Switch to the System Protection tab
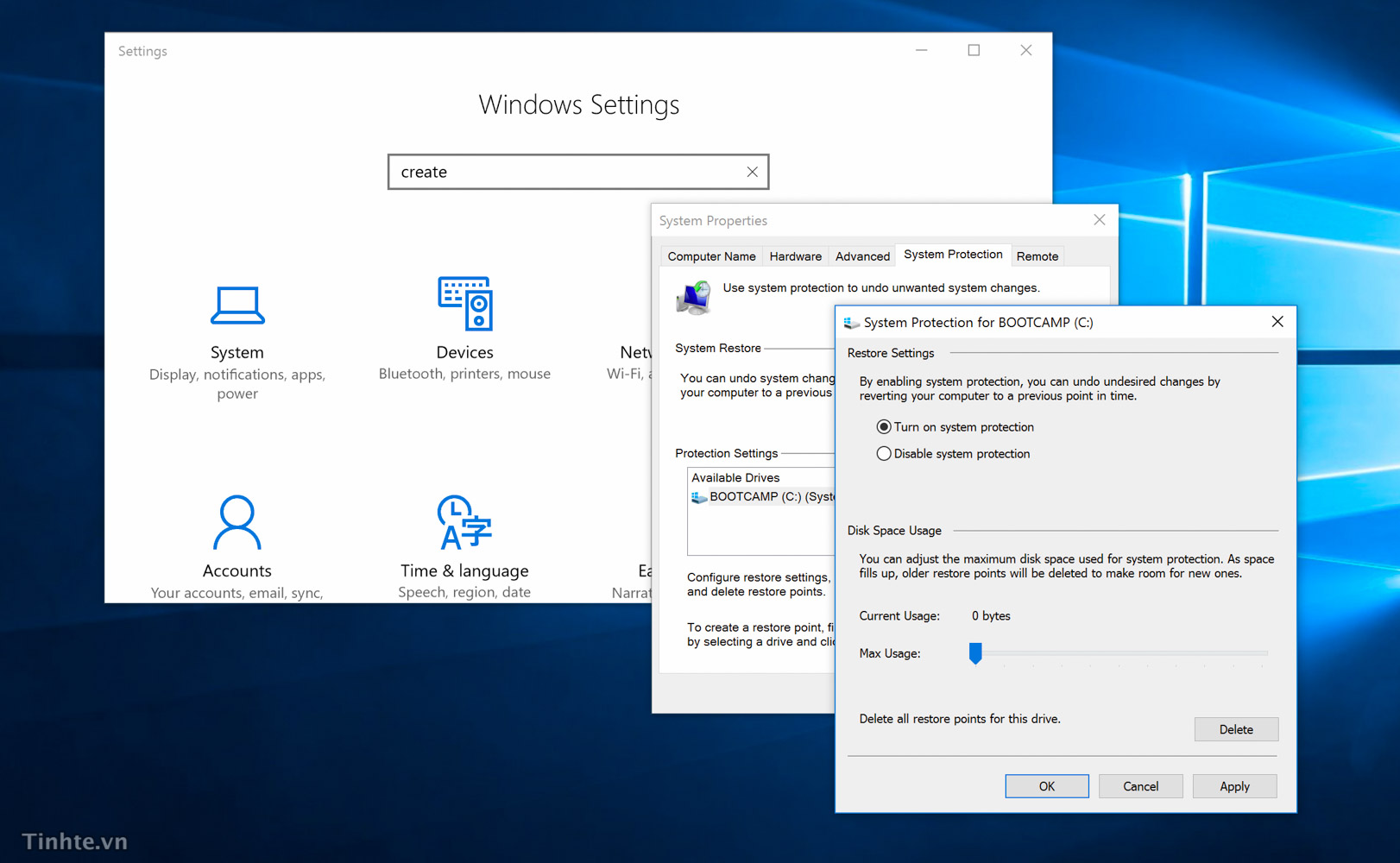Image resolution: width=1400 pixels, height=863 pixels. (953, 255)
